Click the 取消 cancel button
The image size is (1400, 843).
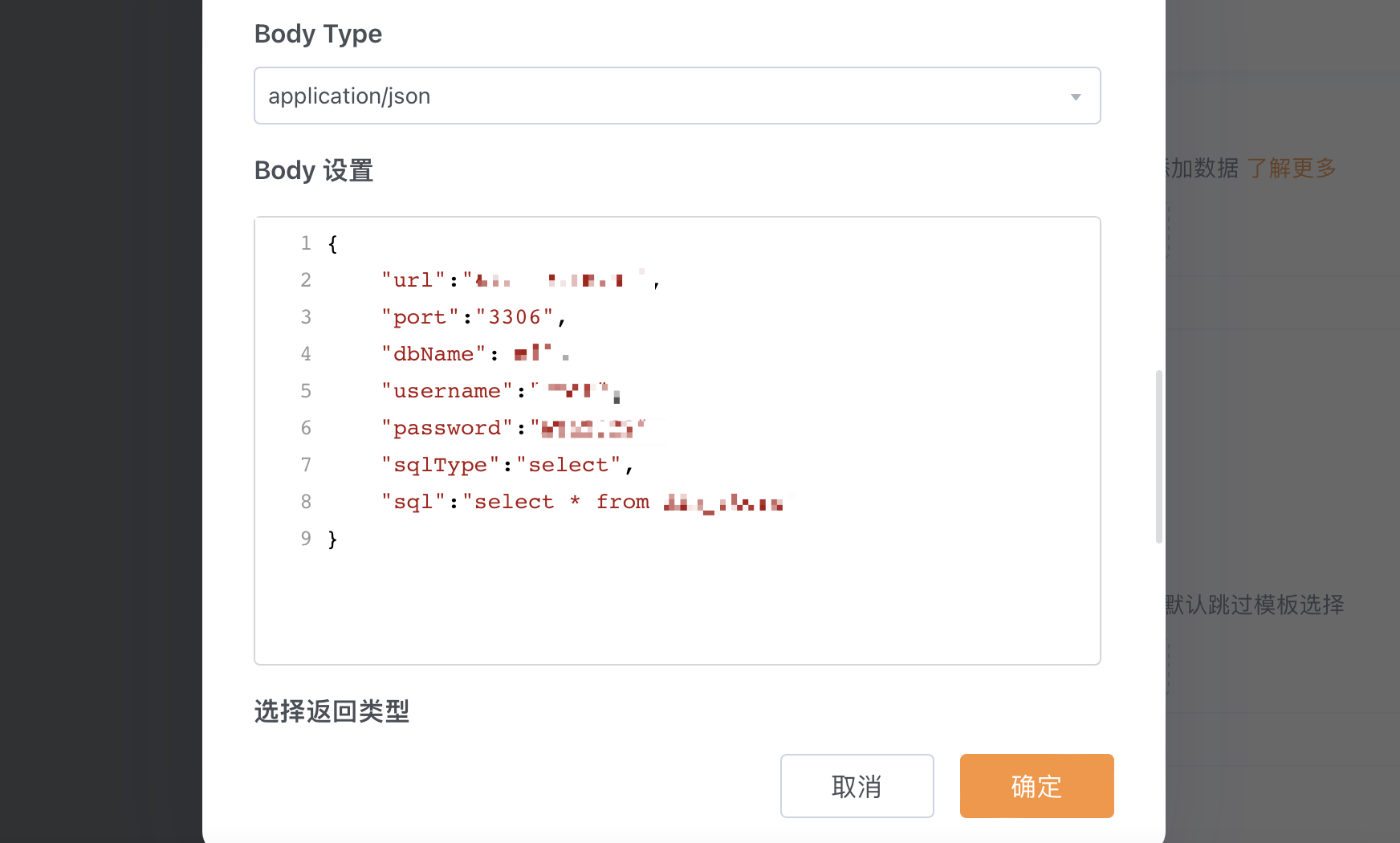coord(857,786)
